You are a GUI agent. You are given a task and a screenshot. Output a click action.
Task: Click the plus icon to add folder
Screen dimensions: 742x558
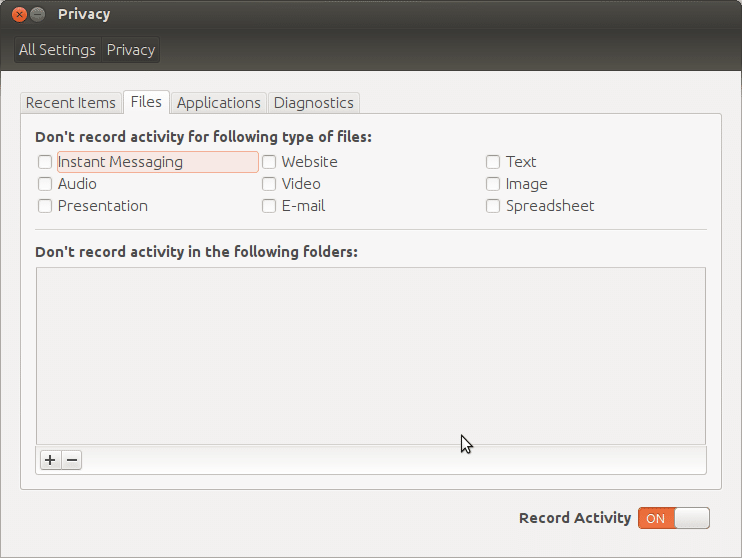pyautogui.click(x=50, y=460)
